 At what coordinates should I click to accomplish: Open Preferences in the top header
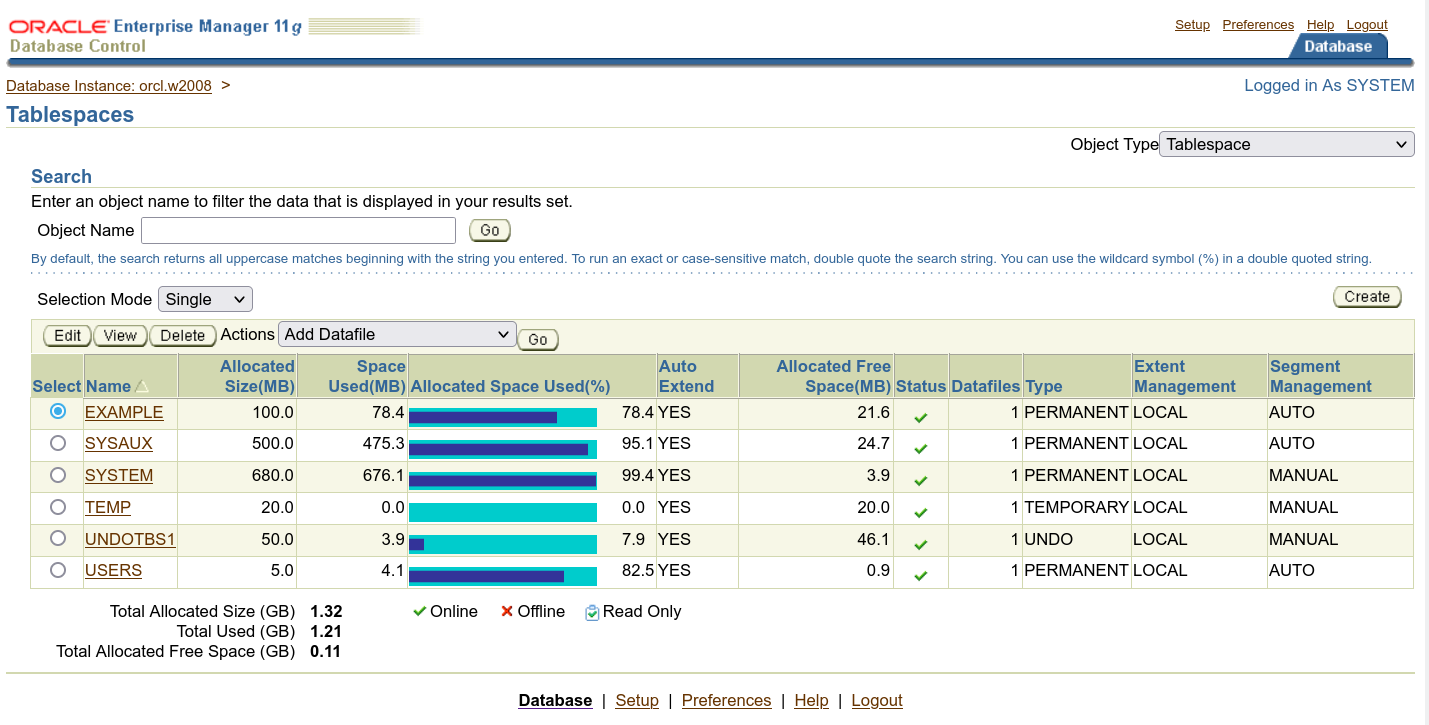[1258, 25]
